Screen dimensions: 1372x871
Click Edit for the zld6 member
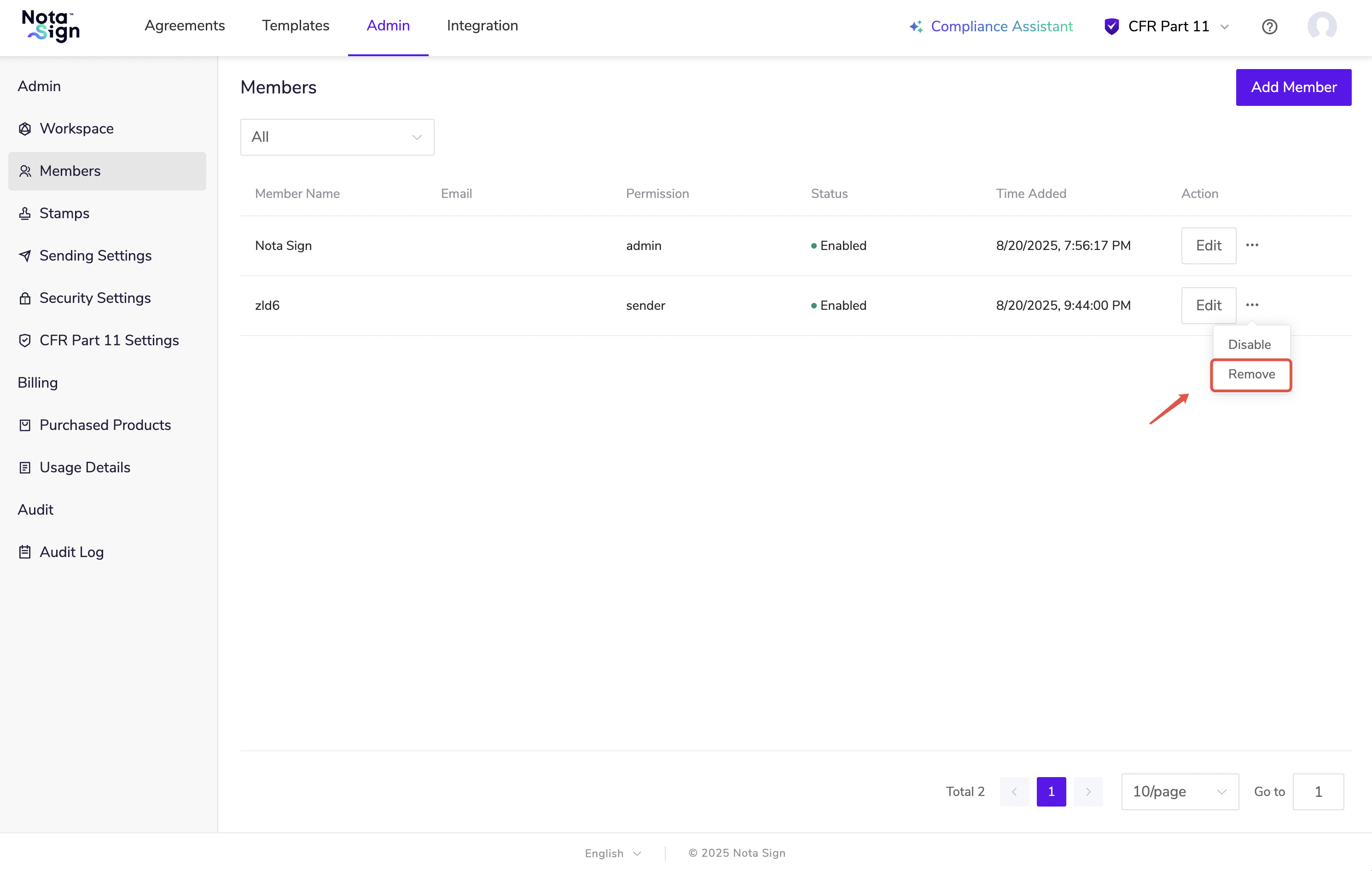pos(1208,305)
